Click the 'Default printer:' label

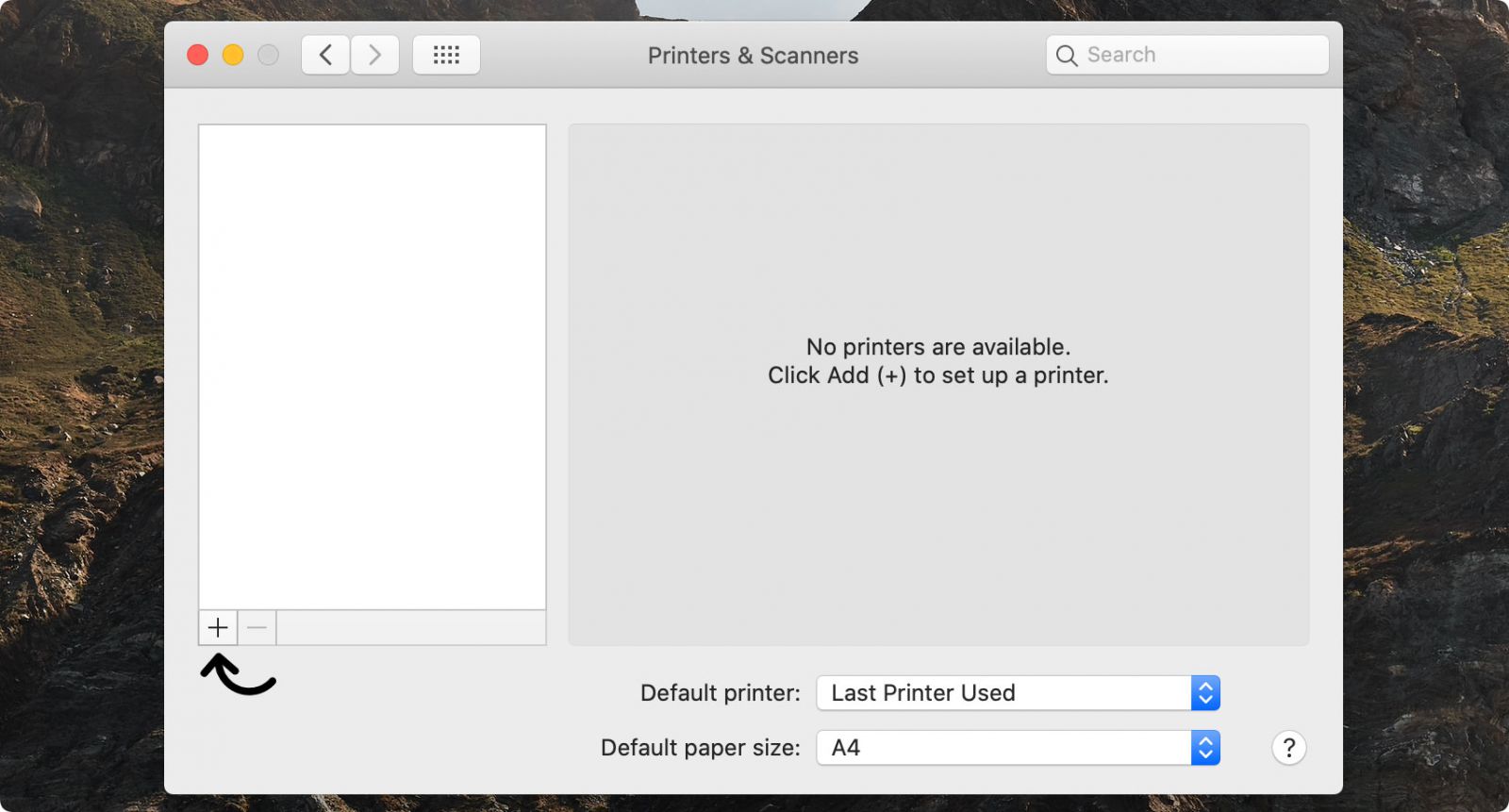[721, 693]
